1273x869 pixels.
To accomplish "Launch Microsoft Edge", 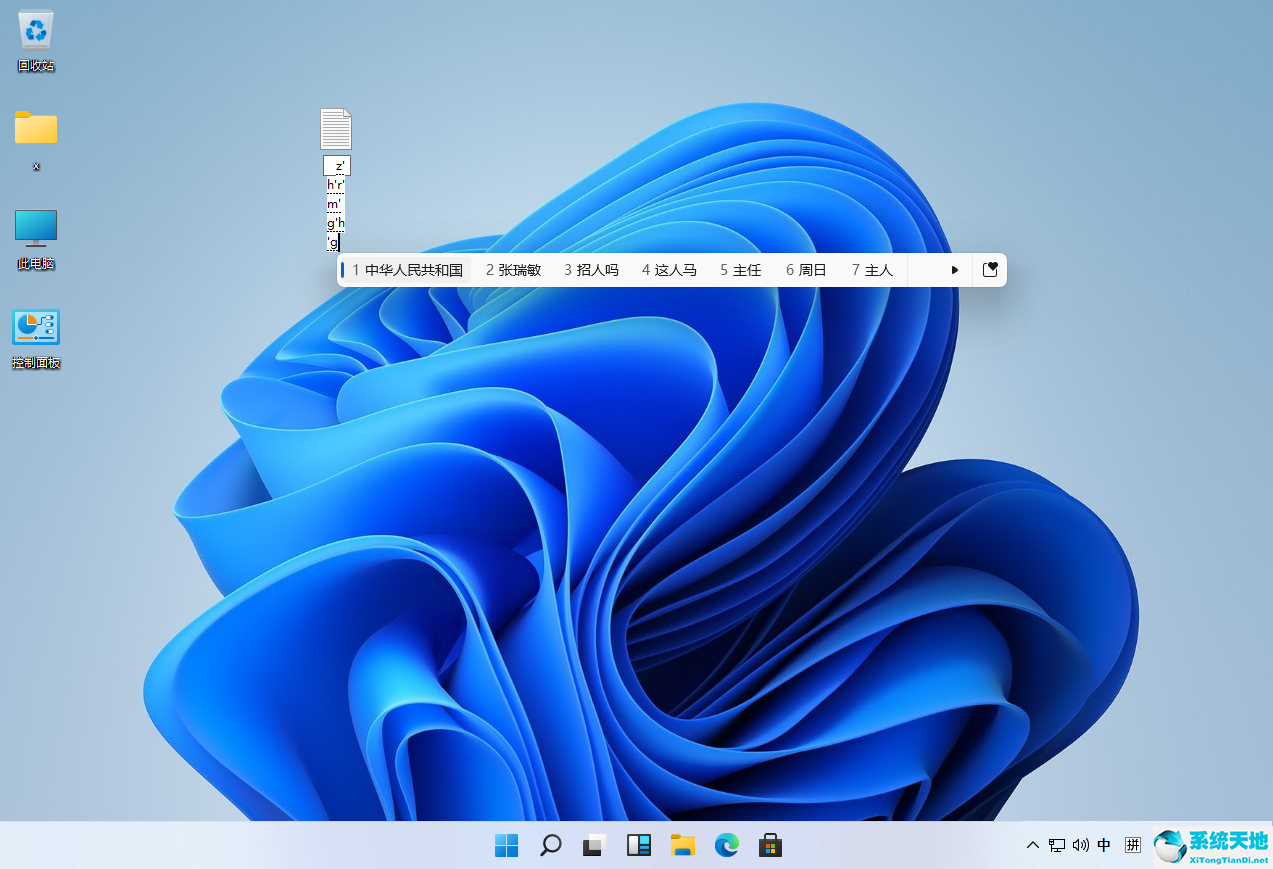I will [x=726, y=844].
